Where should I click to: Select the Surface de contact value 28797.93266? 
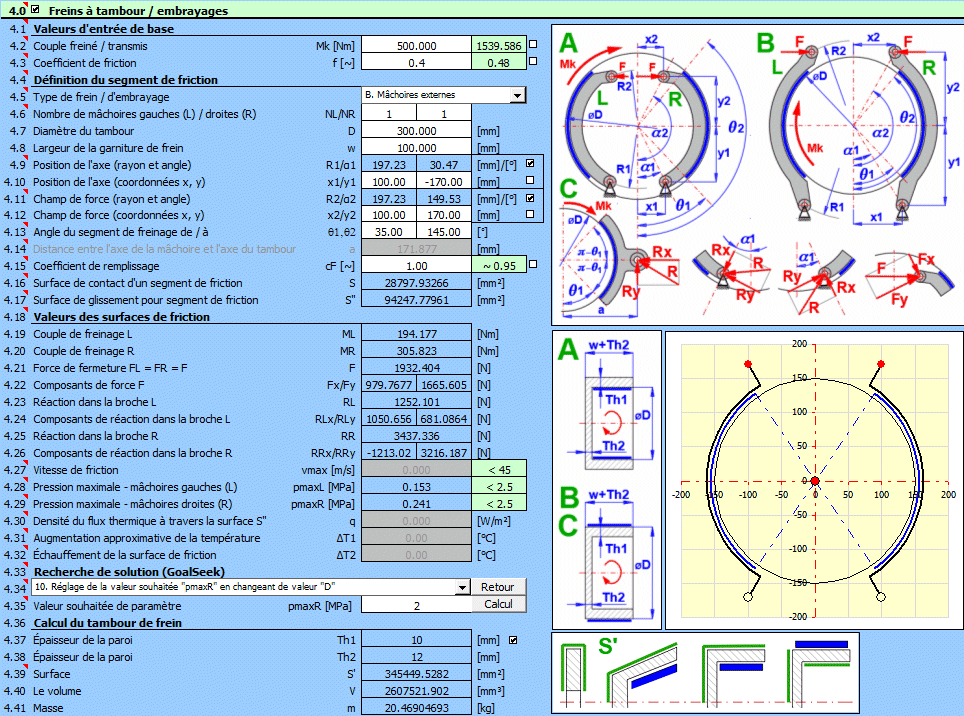[417, 283]
